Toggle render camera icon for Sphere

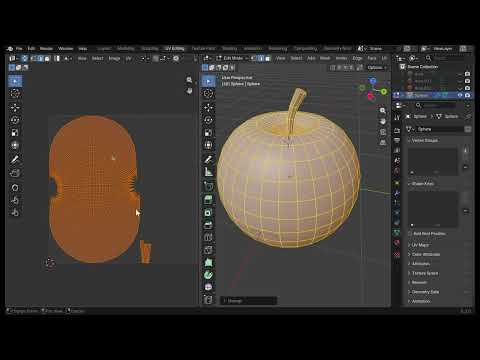pos(467,95)
